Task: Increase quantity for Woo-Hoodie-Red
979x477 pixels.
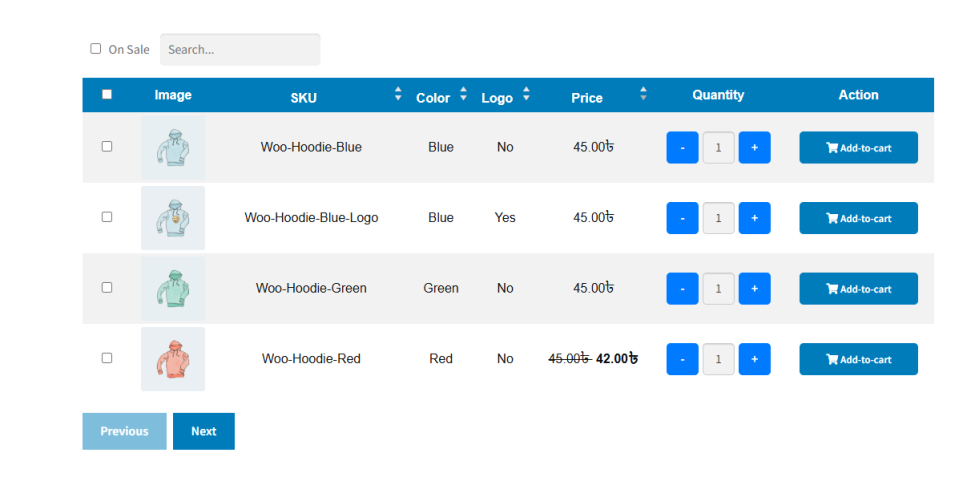Action: (754, 359)
